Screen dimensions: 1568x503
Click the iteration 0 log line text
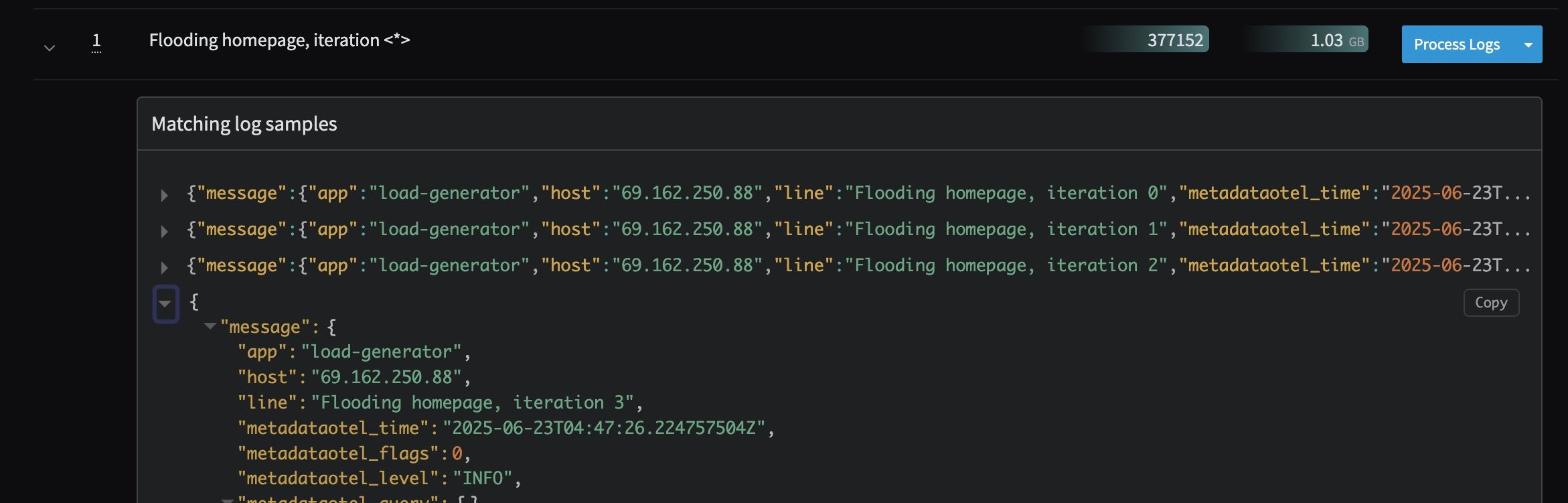[x=858, y=194]
